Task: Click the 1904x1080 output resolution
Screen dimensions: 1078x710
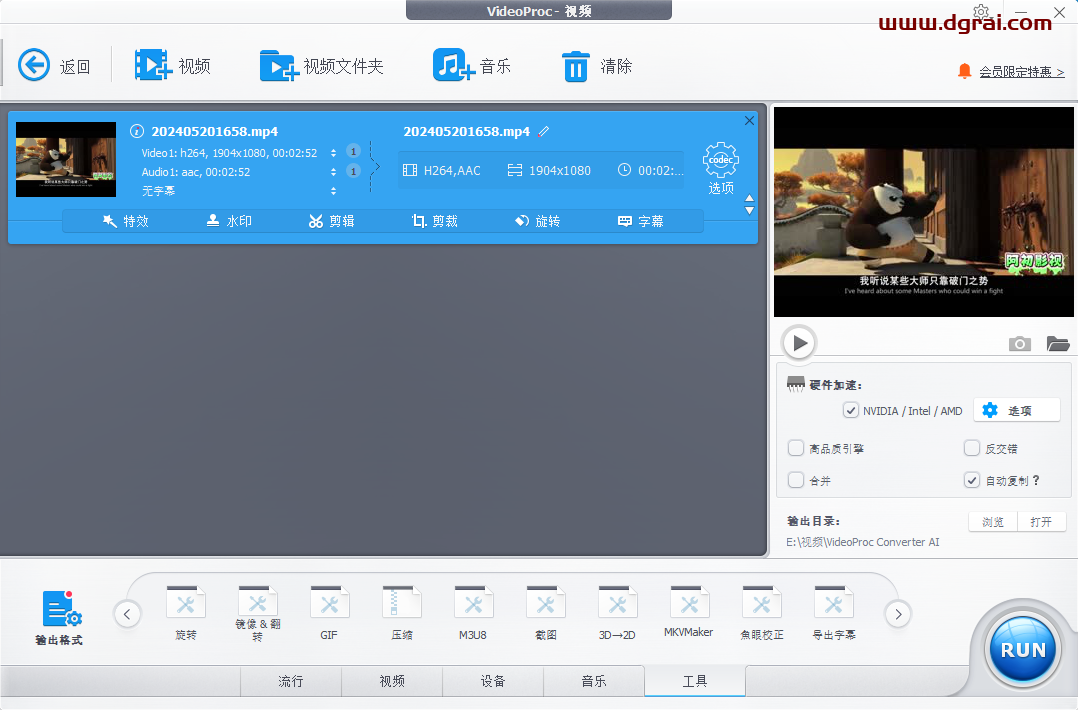Action: [x=549, y=170]
